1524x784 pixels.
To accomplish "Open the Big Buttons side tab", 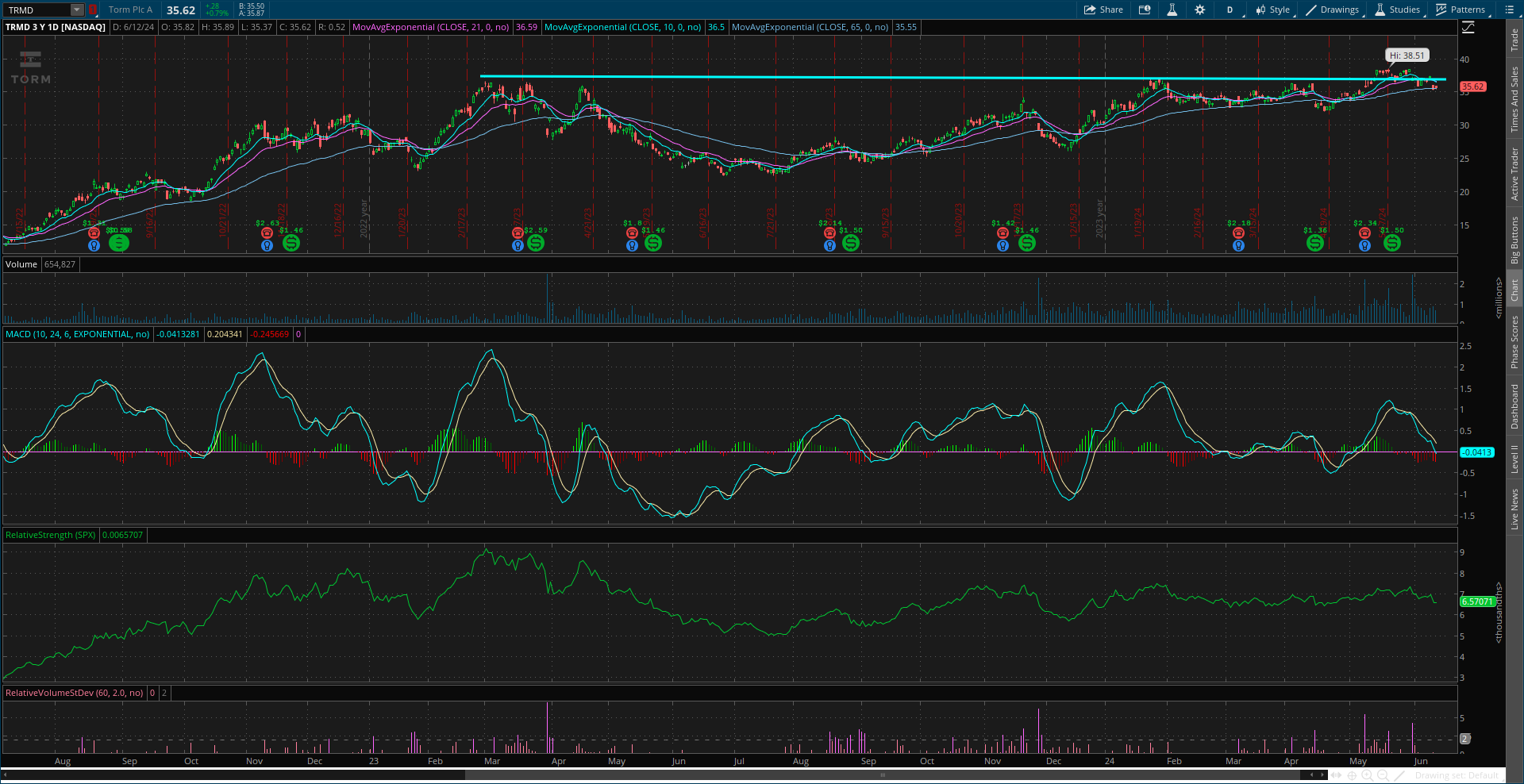I will coord(1514,240).
